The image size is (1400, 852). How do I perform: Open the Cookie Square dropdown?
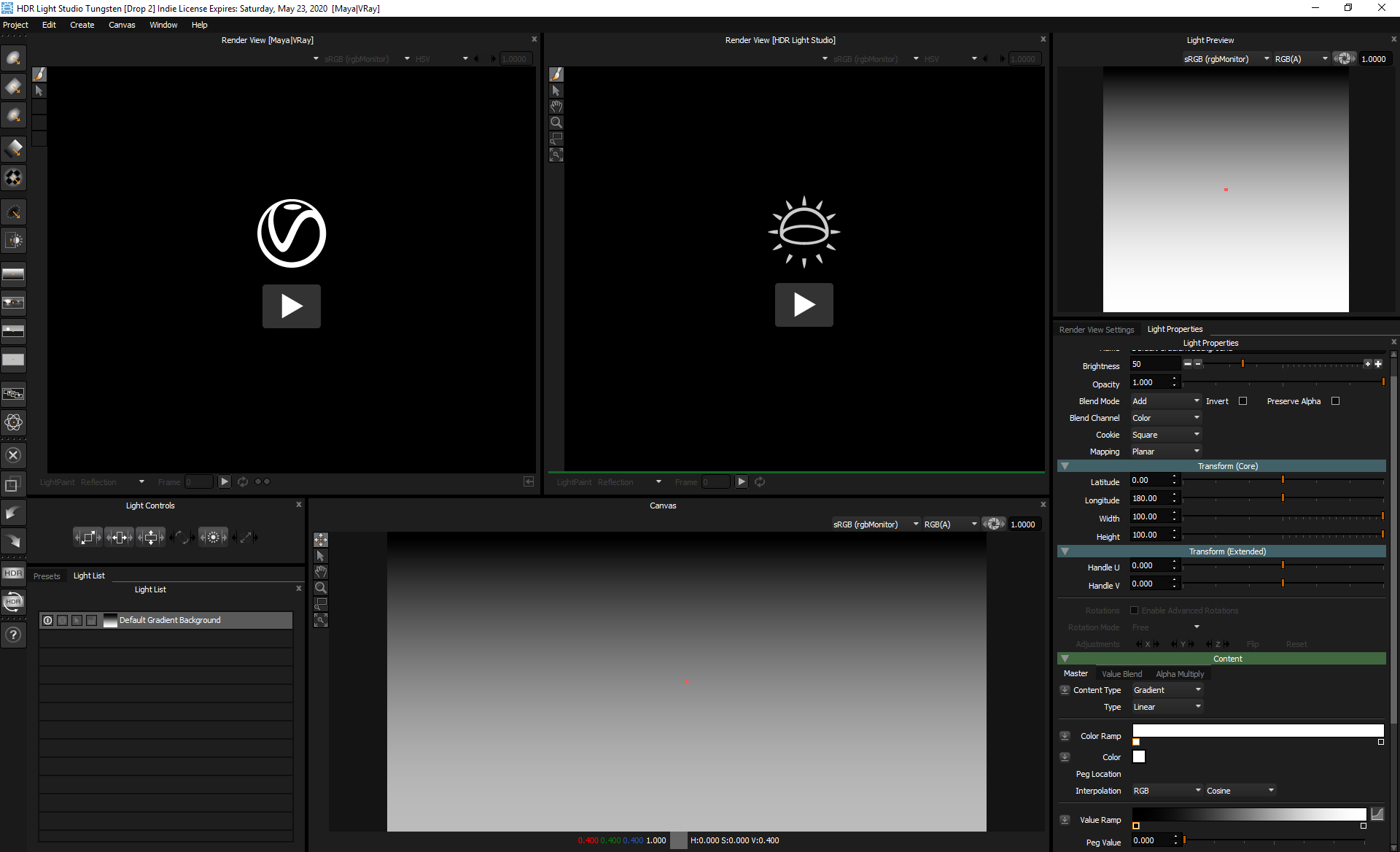coord(1165,435)
